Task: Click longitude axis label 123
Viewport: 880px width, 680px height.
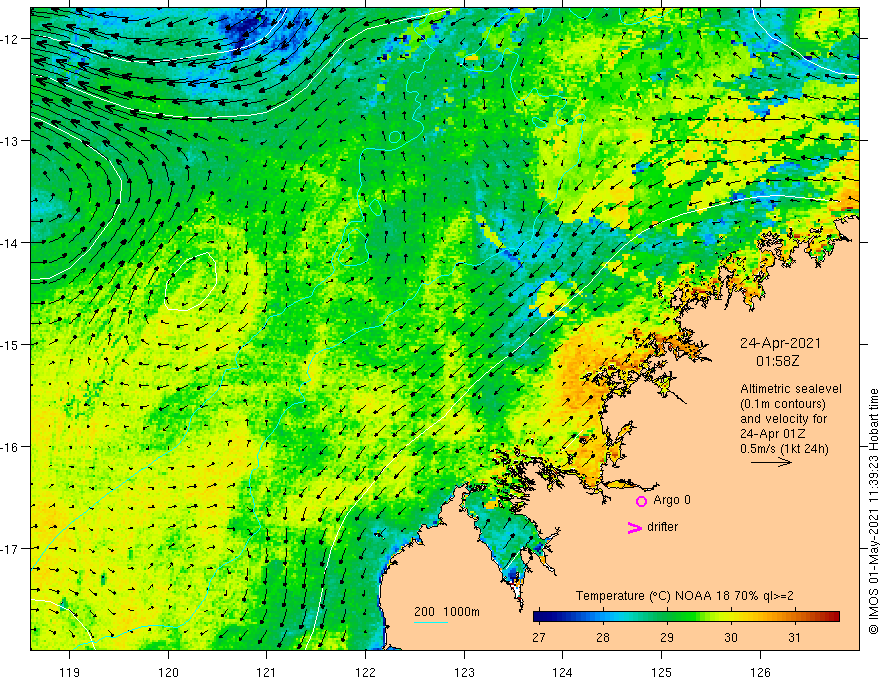Action: pyautogui.click(x=464, y=673)
